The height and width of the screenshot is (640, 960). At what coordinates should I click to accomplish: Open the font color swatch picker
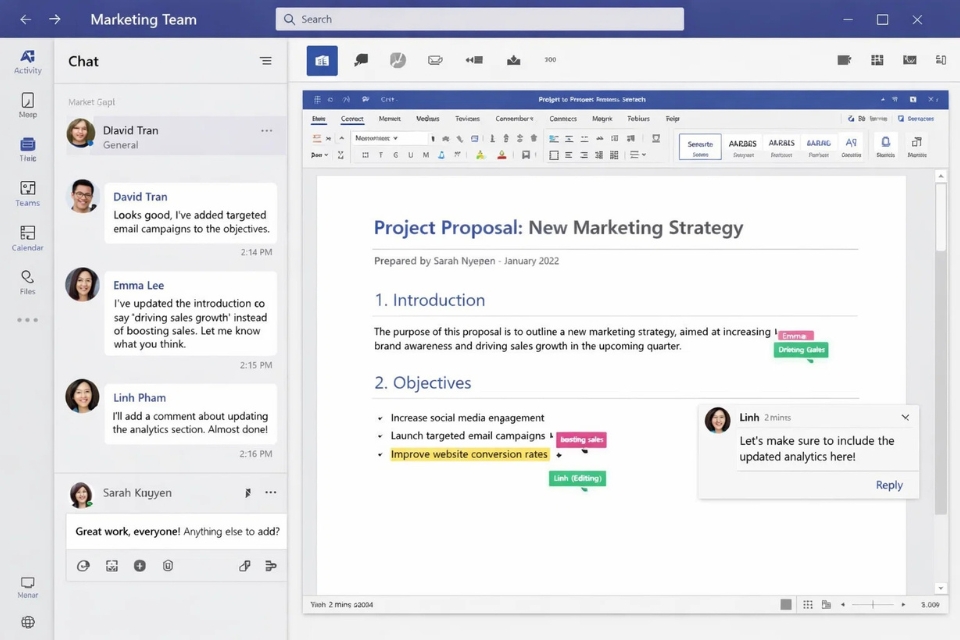500,155
